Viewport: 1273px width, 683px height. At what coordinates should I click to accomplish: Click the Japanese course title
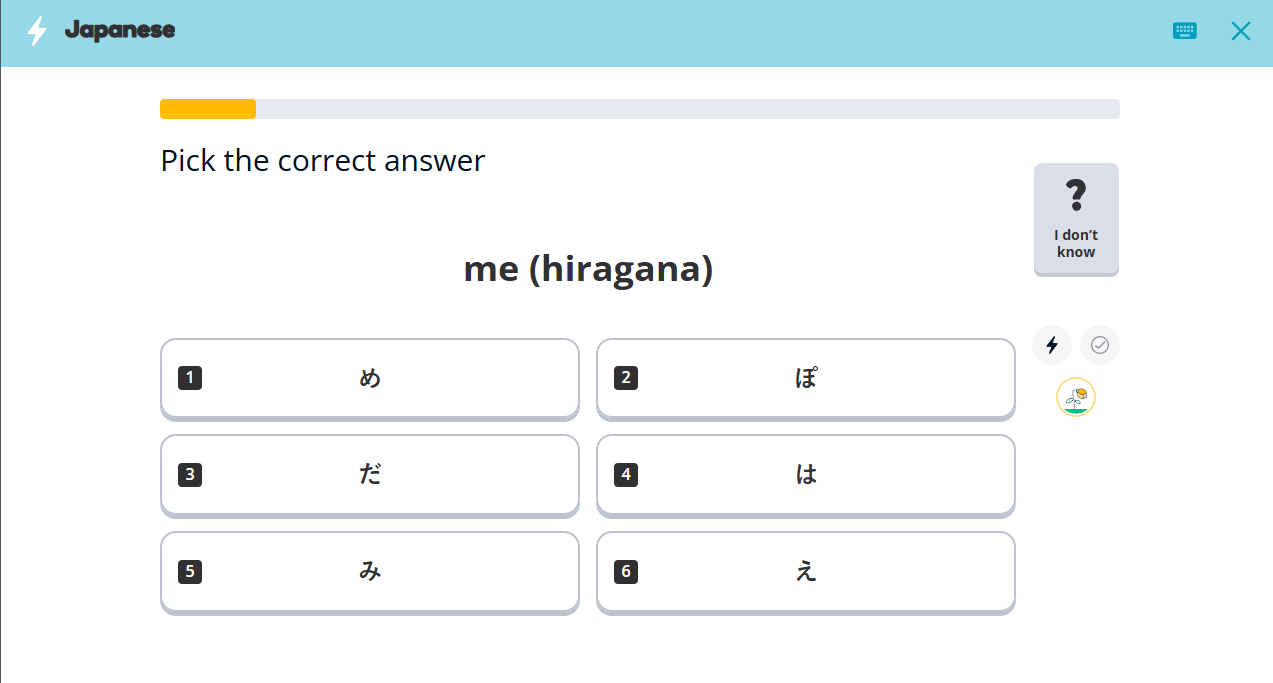pos(120,31)
